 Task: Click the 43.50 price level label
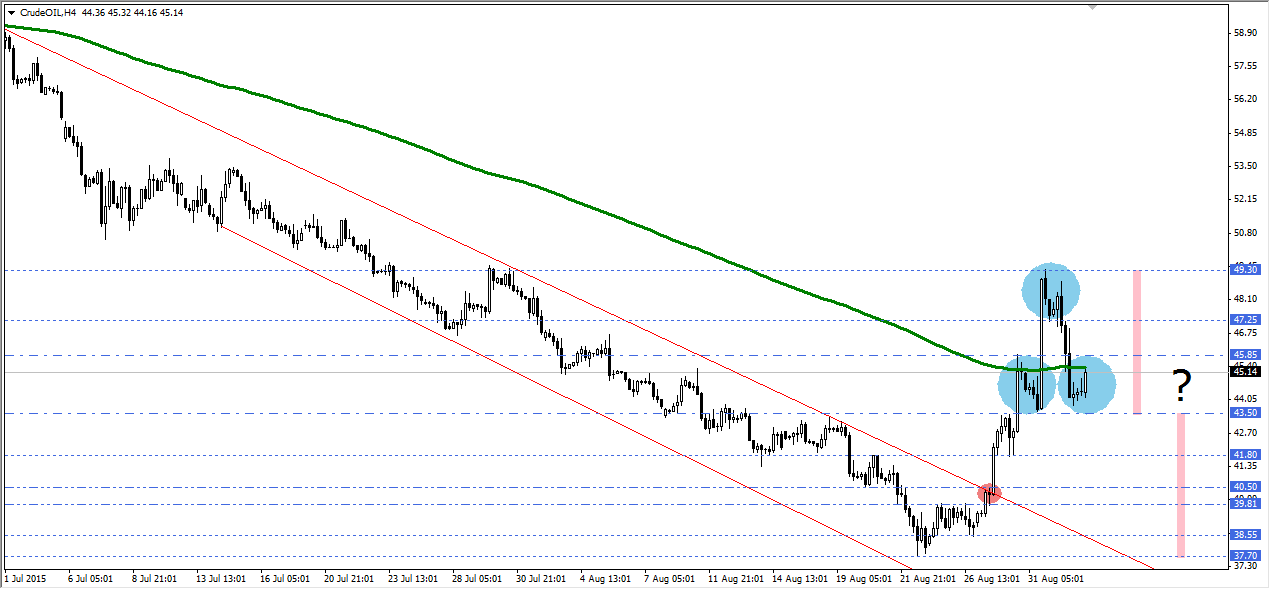click(x=1246, y=412)
